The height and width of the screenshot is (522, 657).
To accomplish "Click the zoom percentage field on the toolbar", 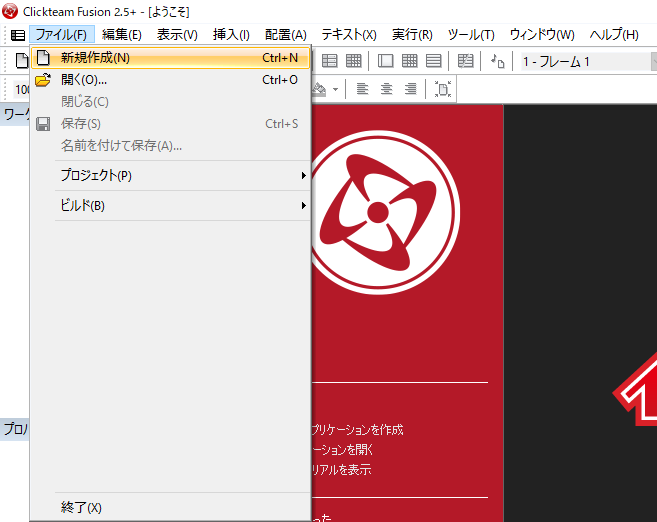I will pyautogui.click(x=22, y=90).
